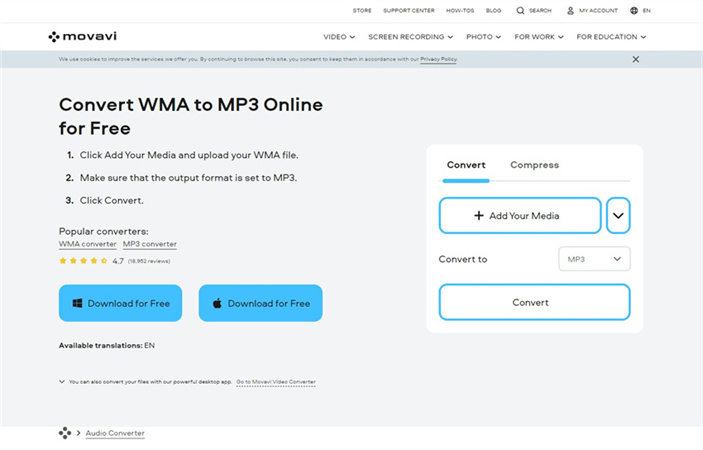Click the globe language icon
This screenshot has width=703, height=450.
pos(634,10)
